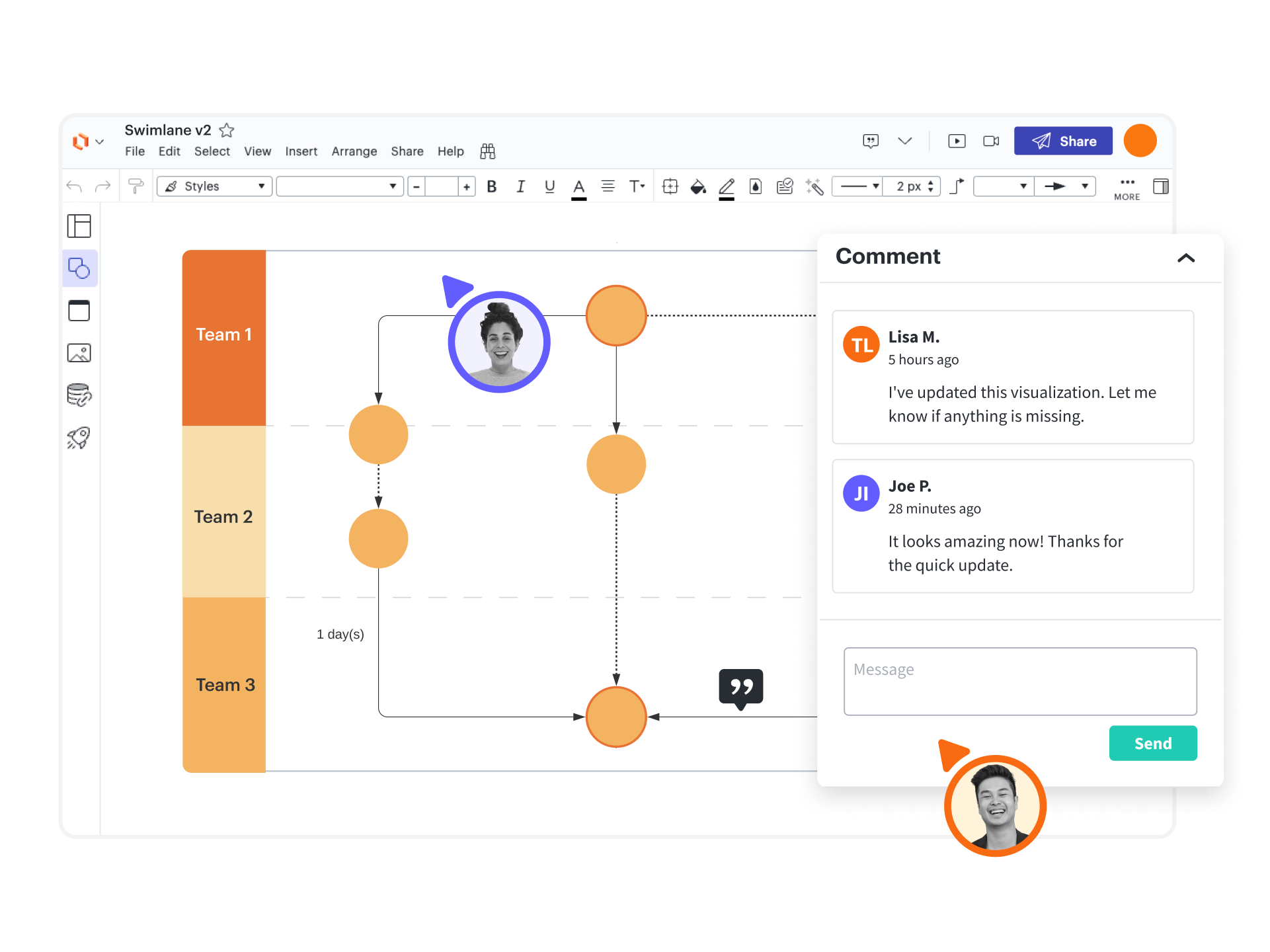The height and width of the screenshot is (952, 1270).
Task: Click the rocket quick-actions icon
Action: 79,438
